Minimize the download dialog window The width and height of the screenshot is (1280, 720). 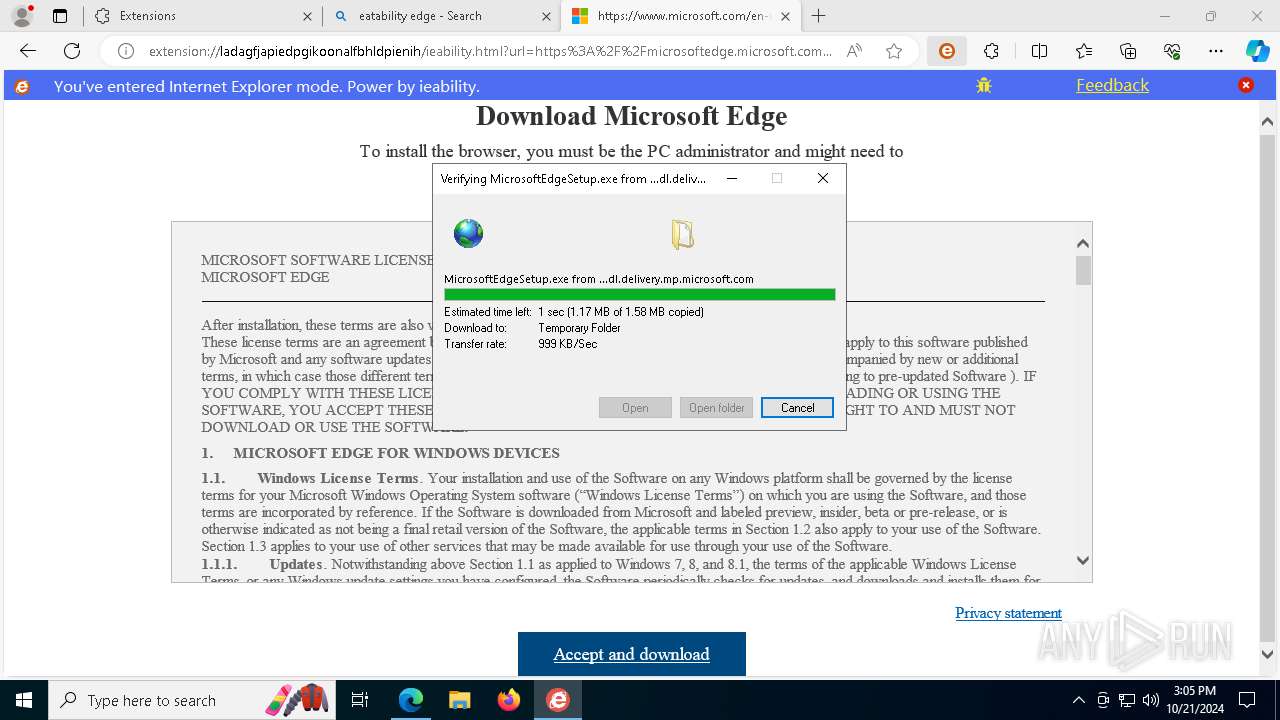tap(732, 178)
